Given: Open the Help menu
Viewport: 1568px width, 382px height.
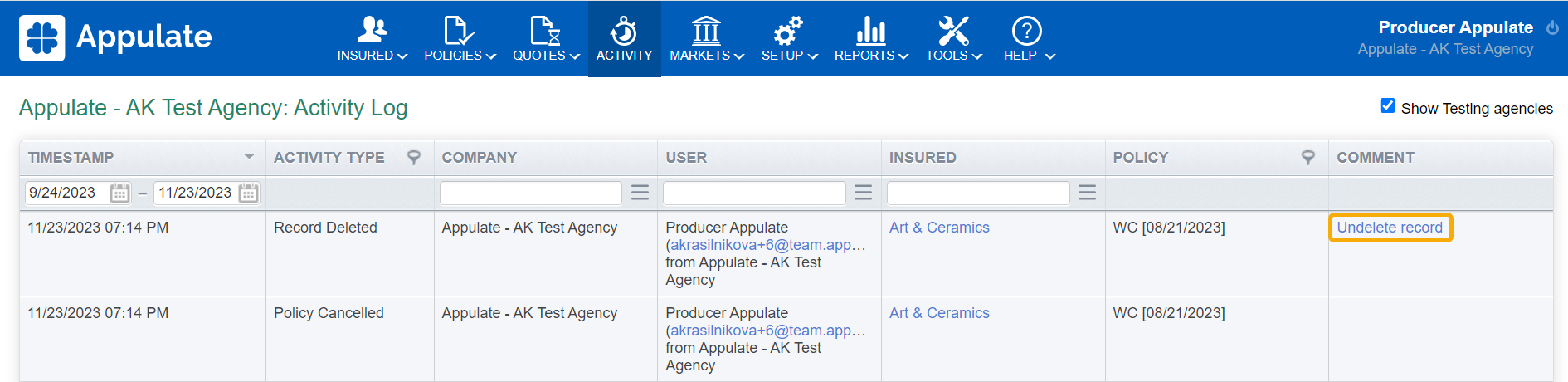Looking at the screenshot, I should pos(1028,39).
